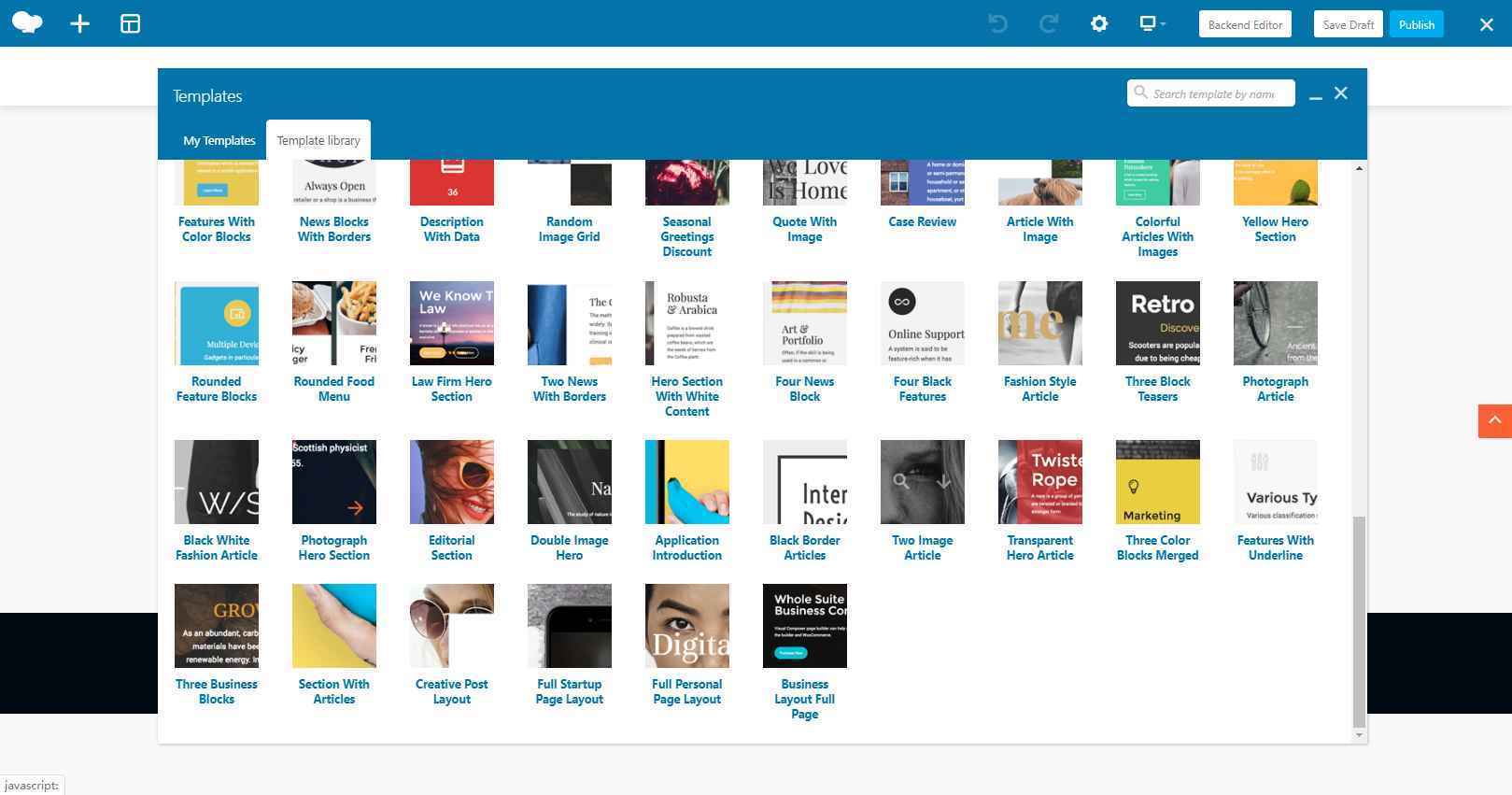Viewport: 1512px width, 795px height.
Task: Click Two Image Article thumbnail
Action: 923,482
